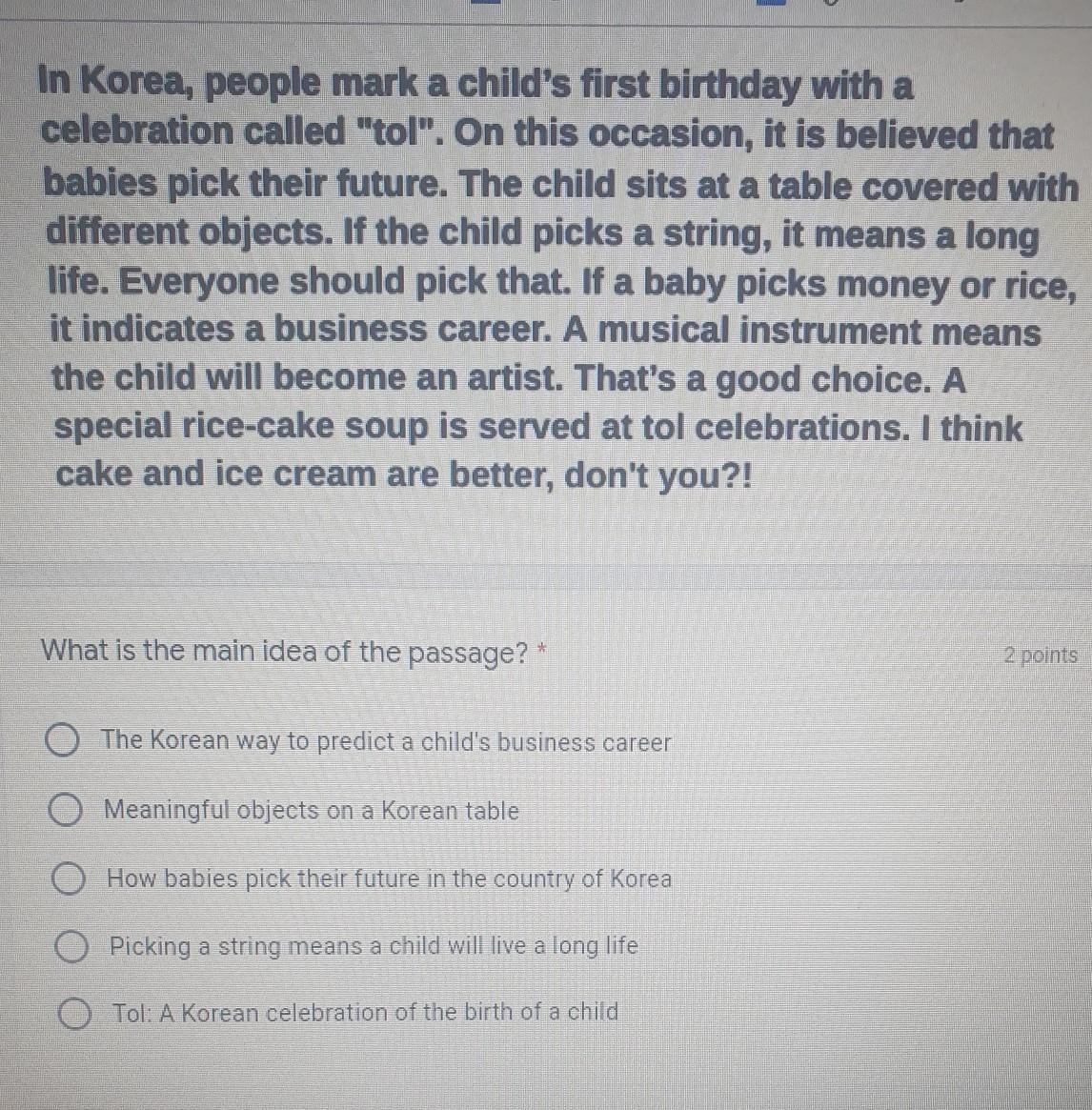The image size is (1092, 1110).
Task: Click the red required asterisk
Action: (x=542, y=649)
